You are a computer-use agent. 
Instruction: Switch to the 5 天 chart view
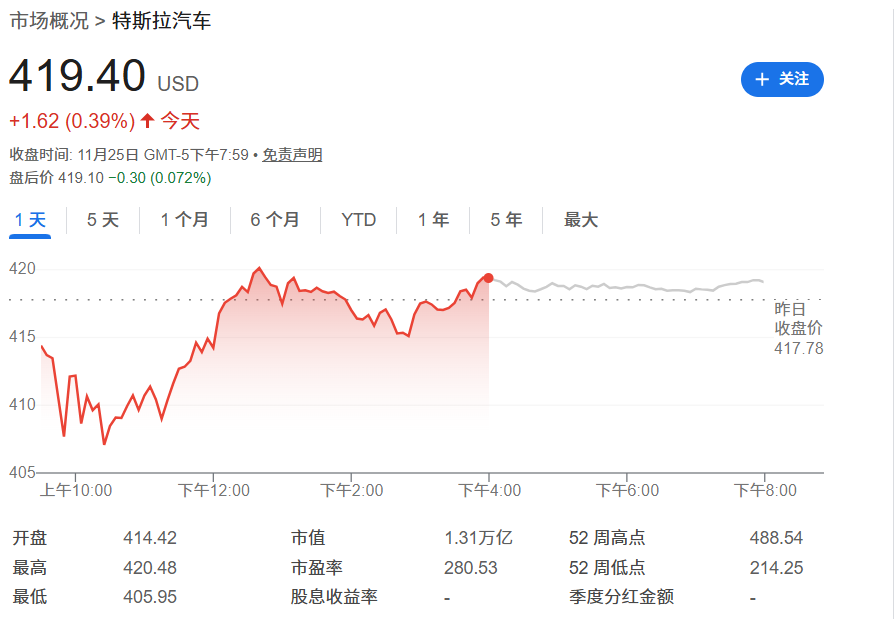coord(102,219)
